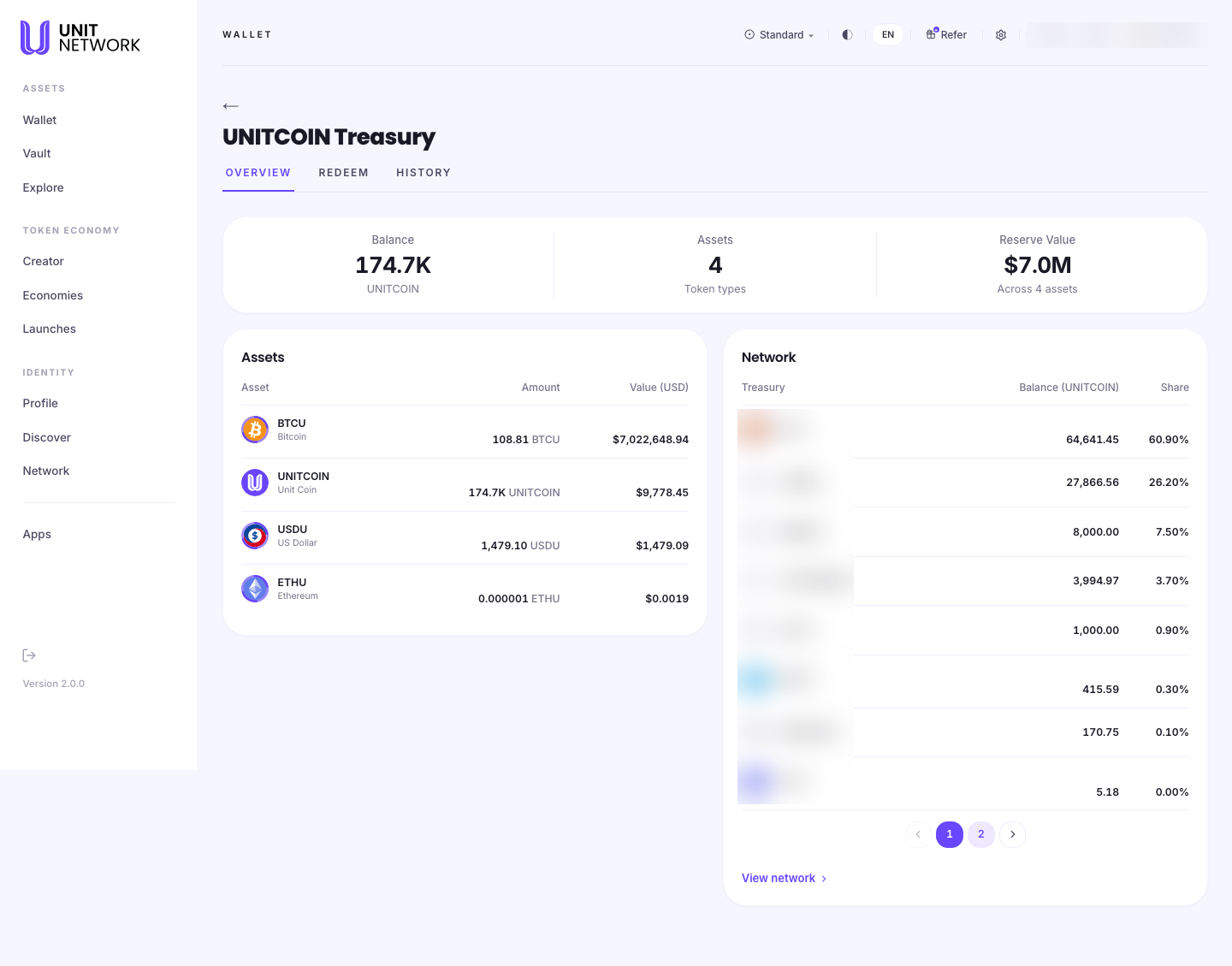Click the USDU asset name
The height and width of the screenshot is (966, 1232).
[x=293, y=530]
